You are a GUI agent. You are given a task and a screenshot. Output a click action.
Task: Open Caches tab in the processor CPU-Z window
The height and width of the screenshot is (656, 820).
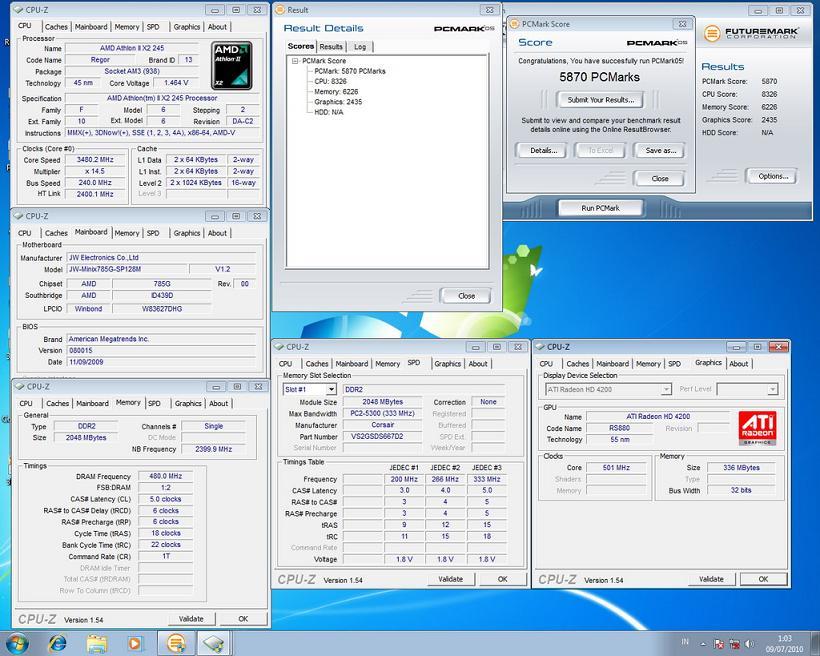click(56, 27)
